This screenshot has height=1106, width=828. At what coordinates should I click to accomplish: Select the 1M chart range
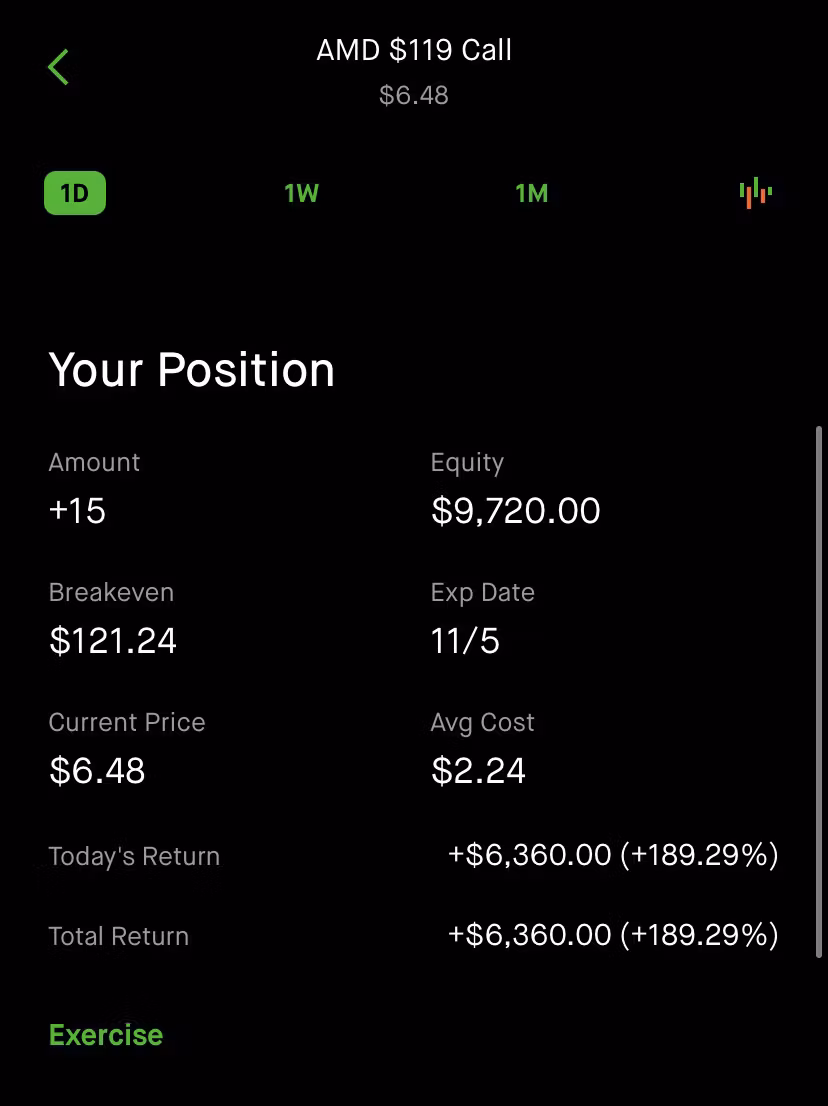click(531, 193)
